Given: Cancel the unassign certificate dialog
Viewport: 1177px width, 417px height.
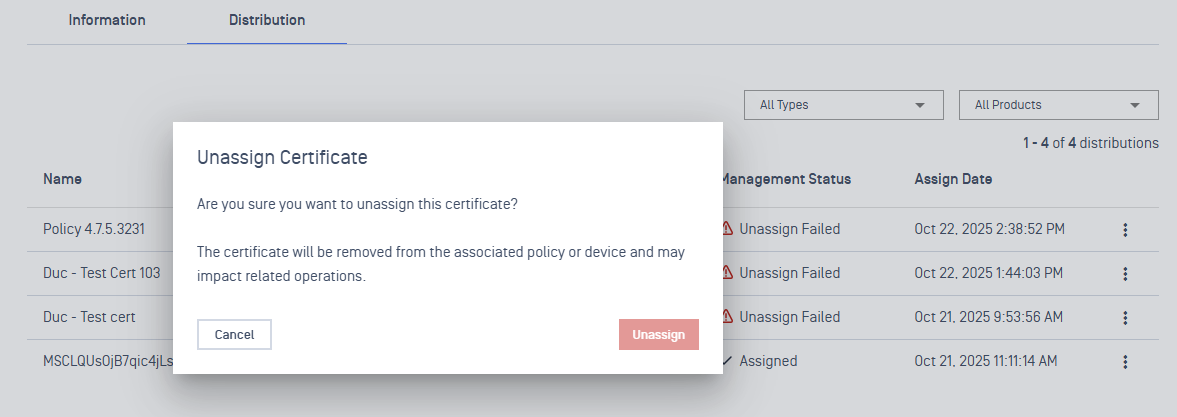Looking at the screenshot, I should coord(234,335).
